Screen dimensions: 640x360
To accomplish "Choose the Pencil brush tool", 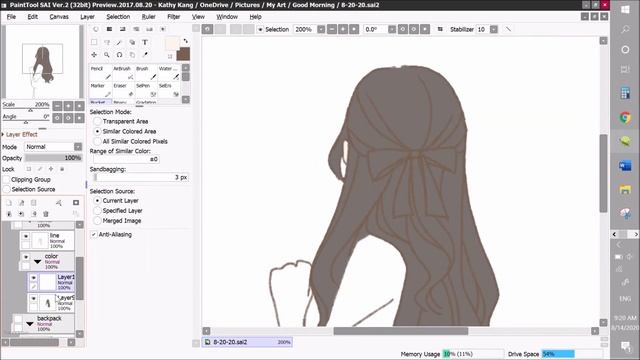I will (x=100, y=73).
